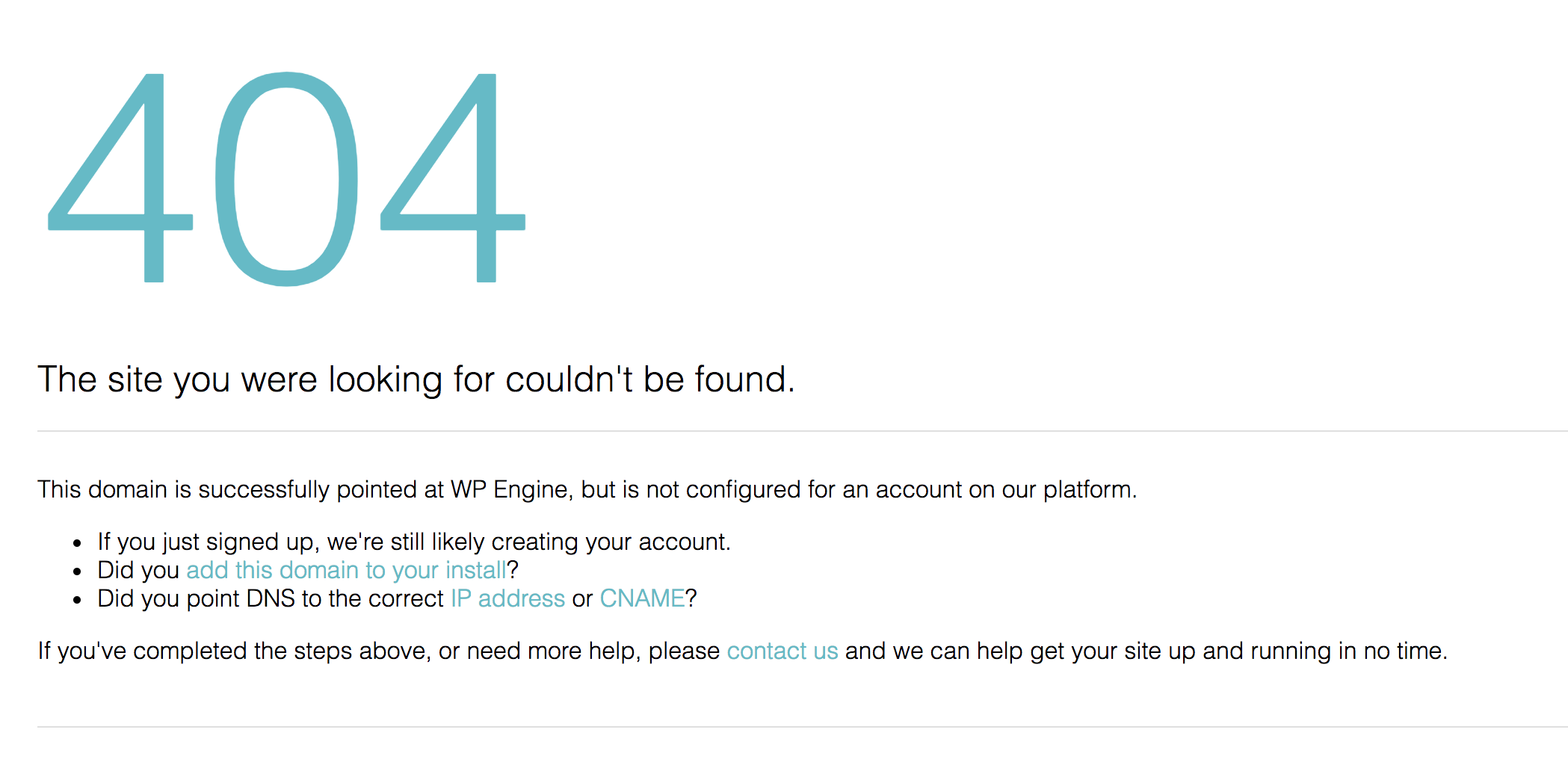Screen dimensions: 1568x762
Task: Click "Did you" text before the install link
Action: coord(138,570)
